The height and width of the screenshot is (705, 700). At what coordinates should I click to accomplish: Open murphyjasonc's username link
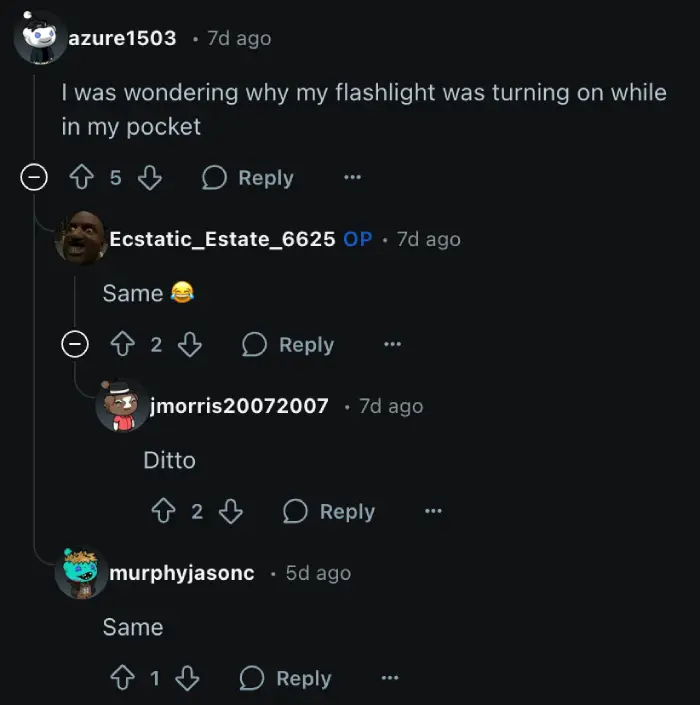pyautogui.click(x=182, y=573)
